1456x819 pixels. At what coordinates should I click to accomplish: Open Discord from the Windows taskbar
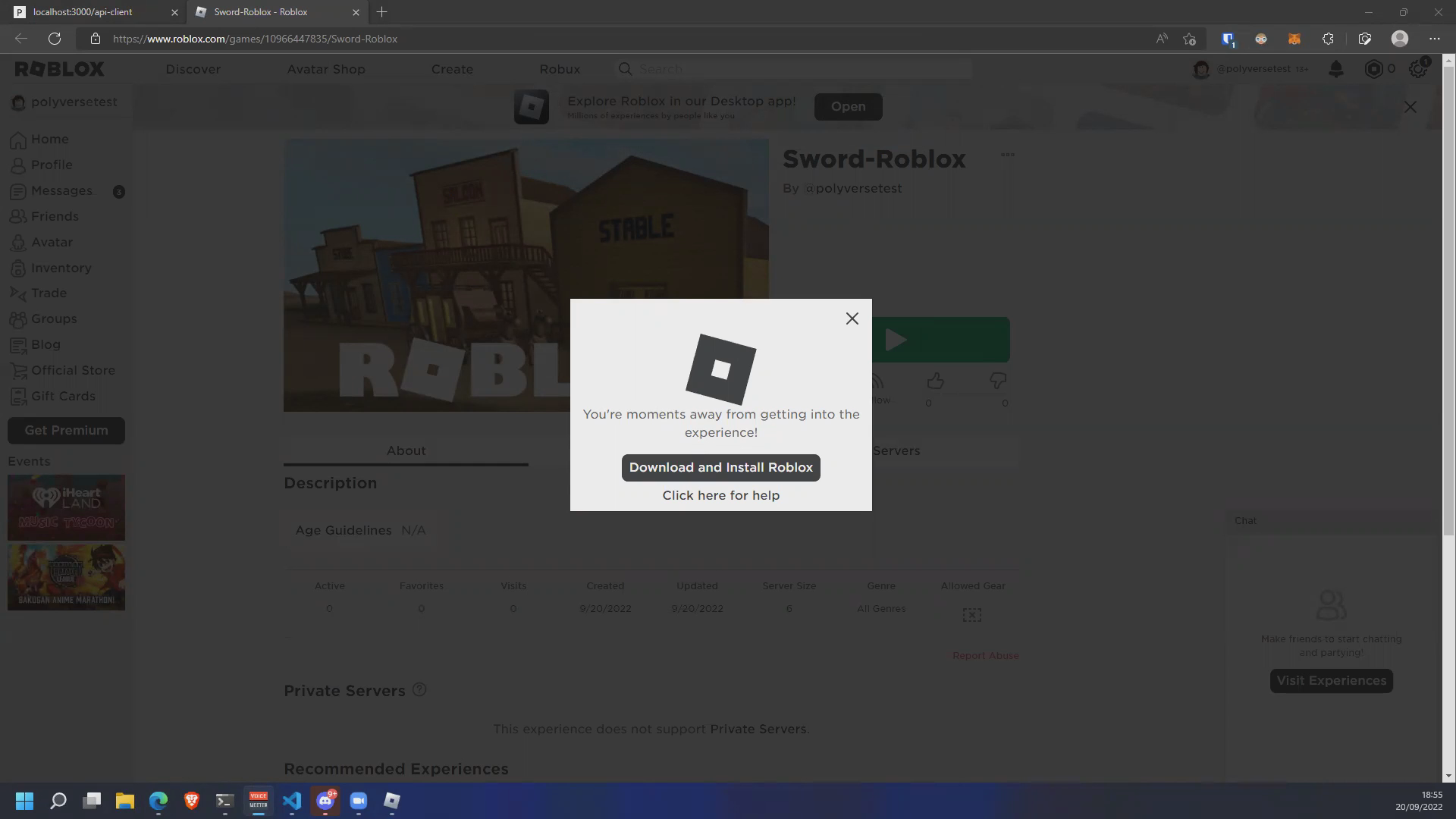pyautogui.click(x=325, y=801)
